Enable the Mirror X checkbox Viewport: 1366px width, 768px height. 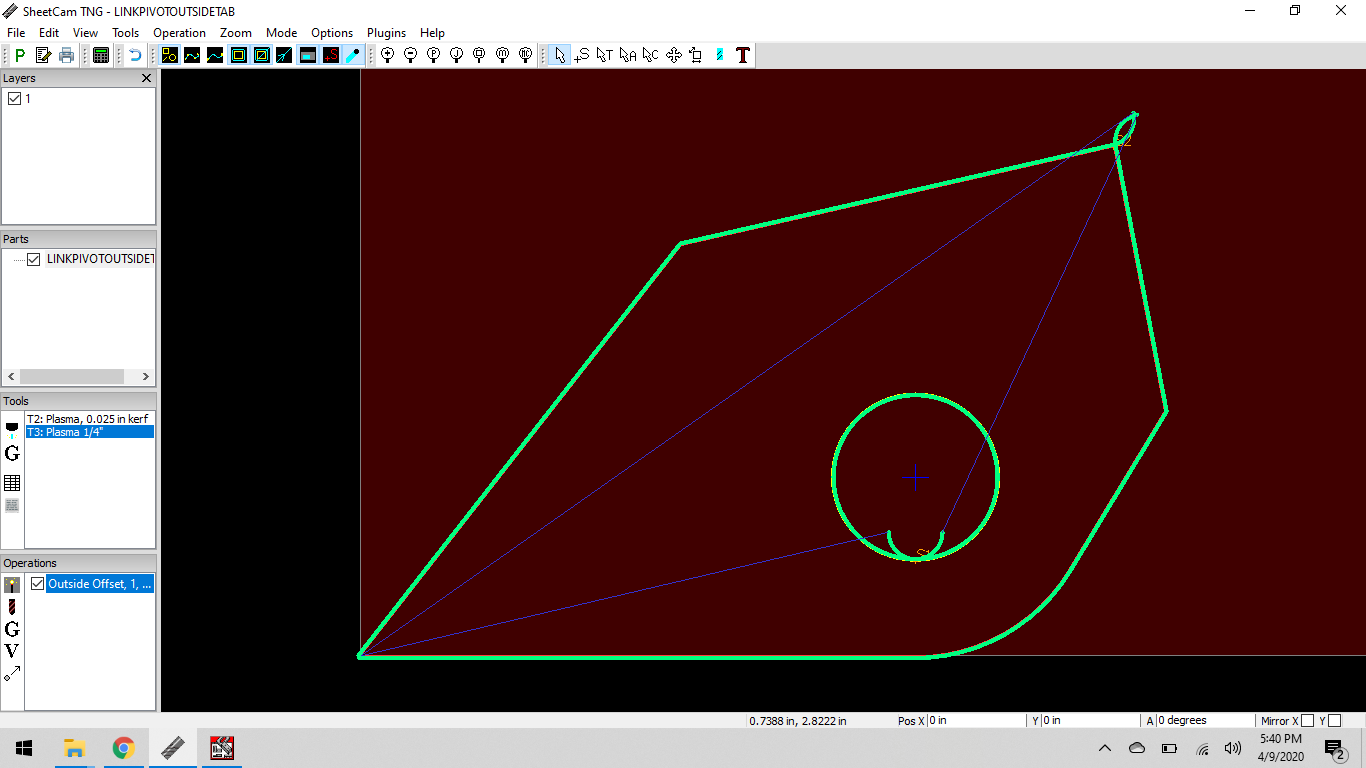click(1308, 720)
